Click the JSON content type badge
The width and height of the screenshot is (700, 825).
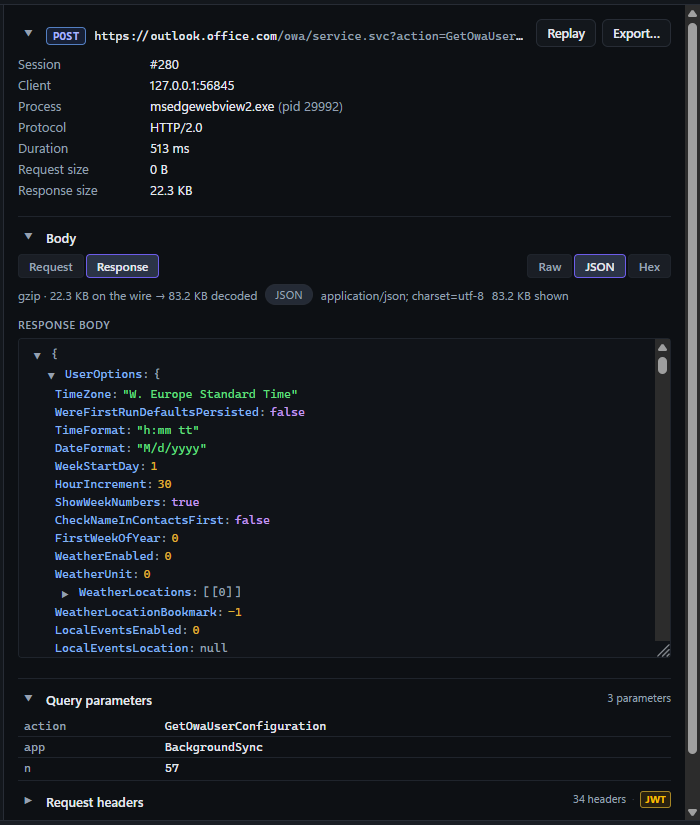click(288, 295)
